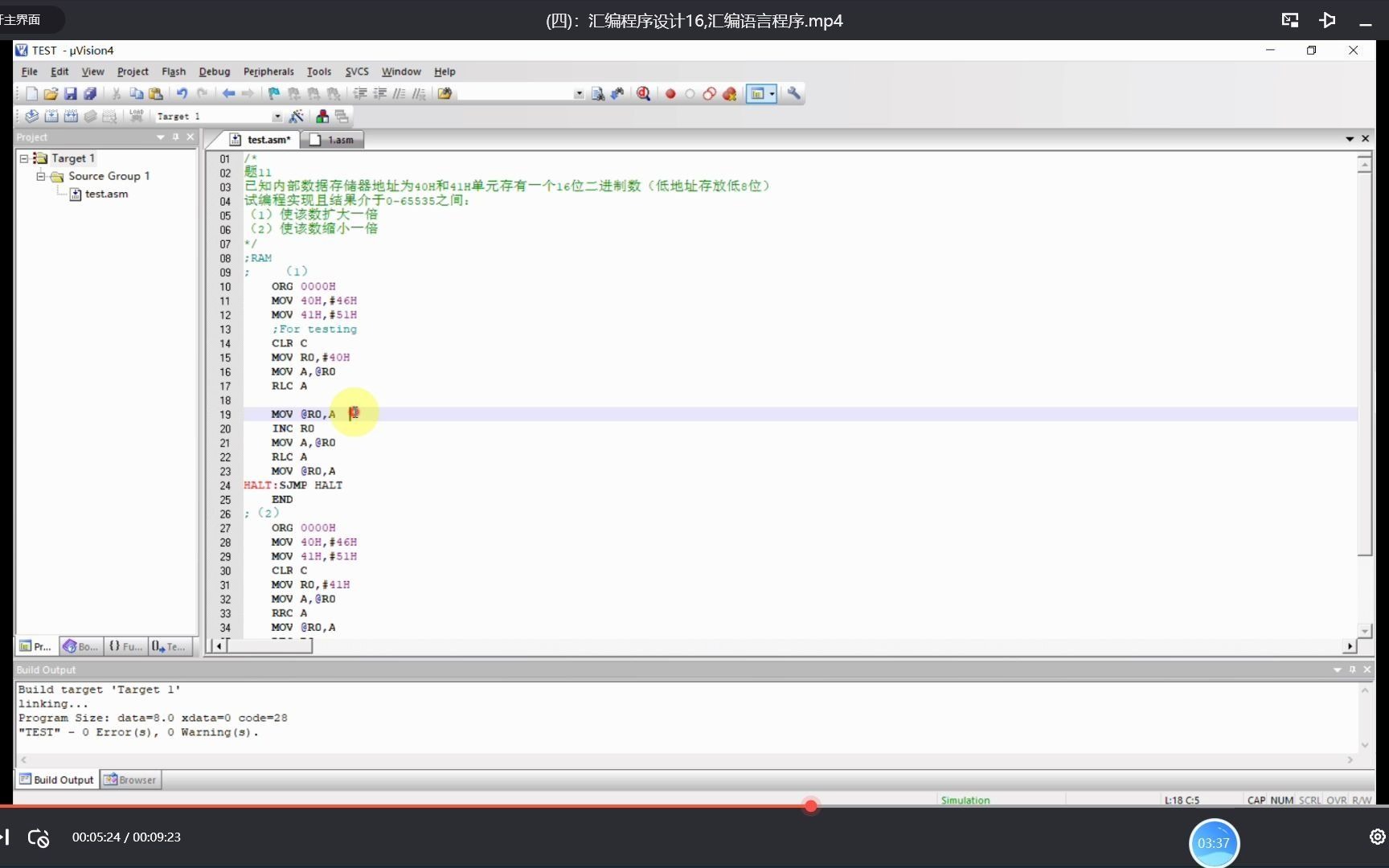Open the Project panel options arrow

160,137
